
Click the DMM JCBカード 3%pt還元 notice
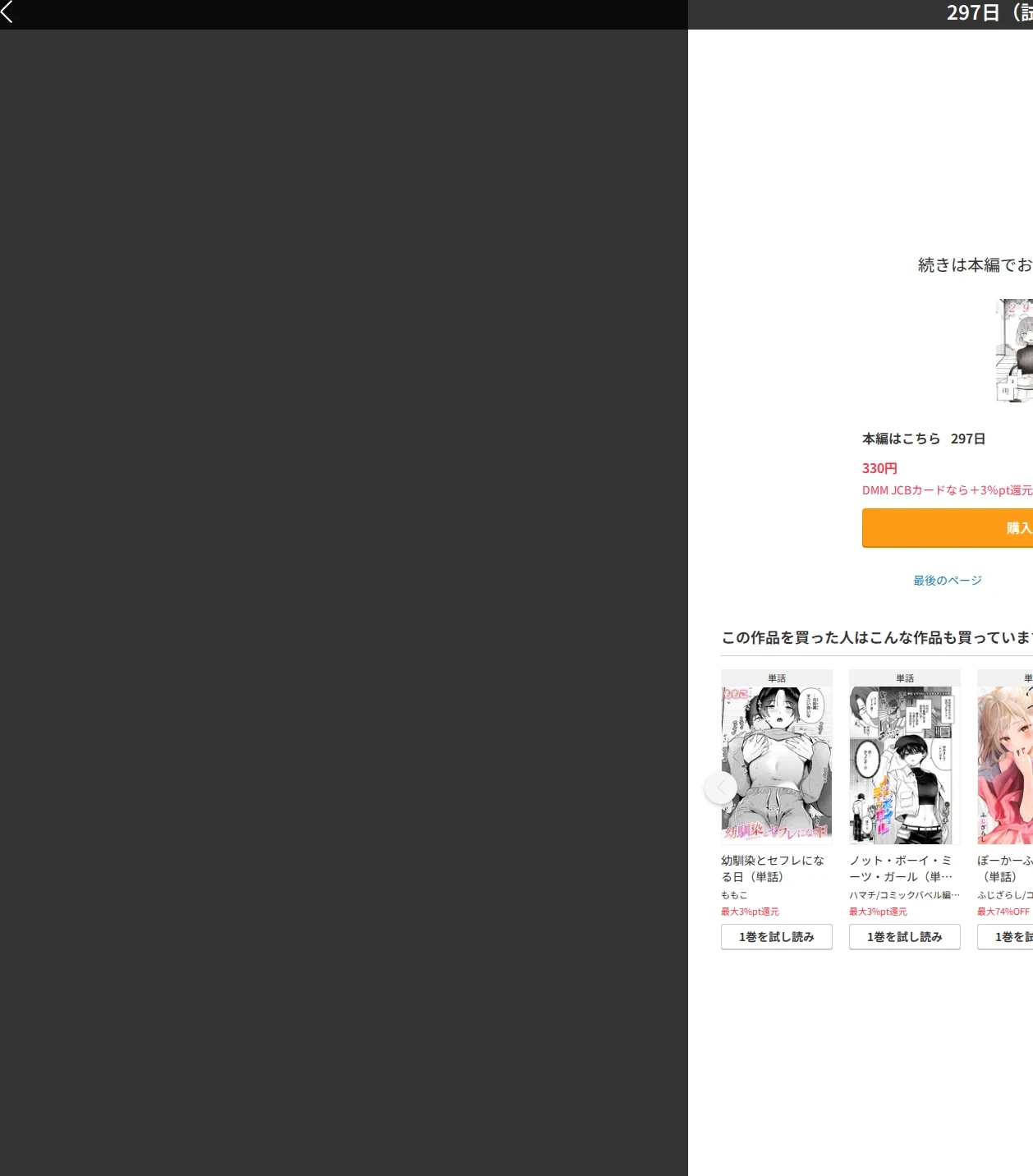click(x=948, y=490)
